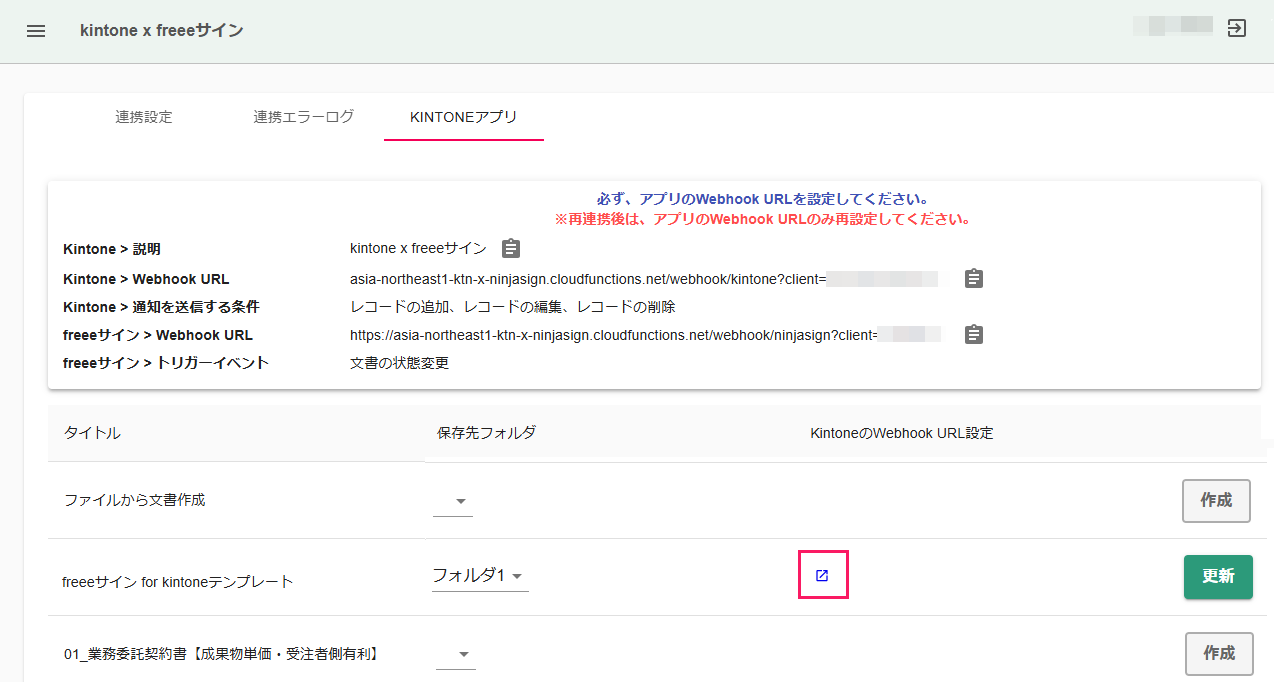Click the green 更新 button
Image resolution: width=1274 pixels, height=682 pixels.
pos(1218,576)
